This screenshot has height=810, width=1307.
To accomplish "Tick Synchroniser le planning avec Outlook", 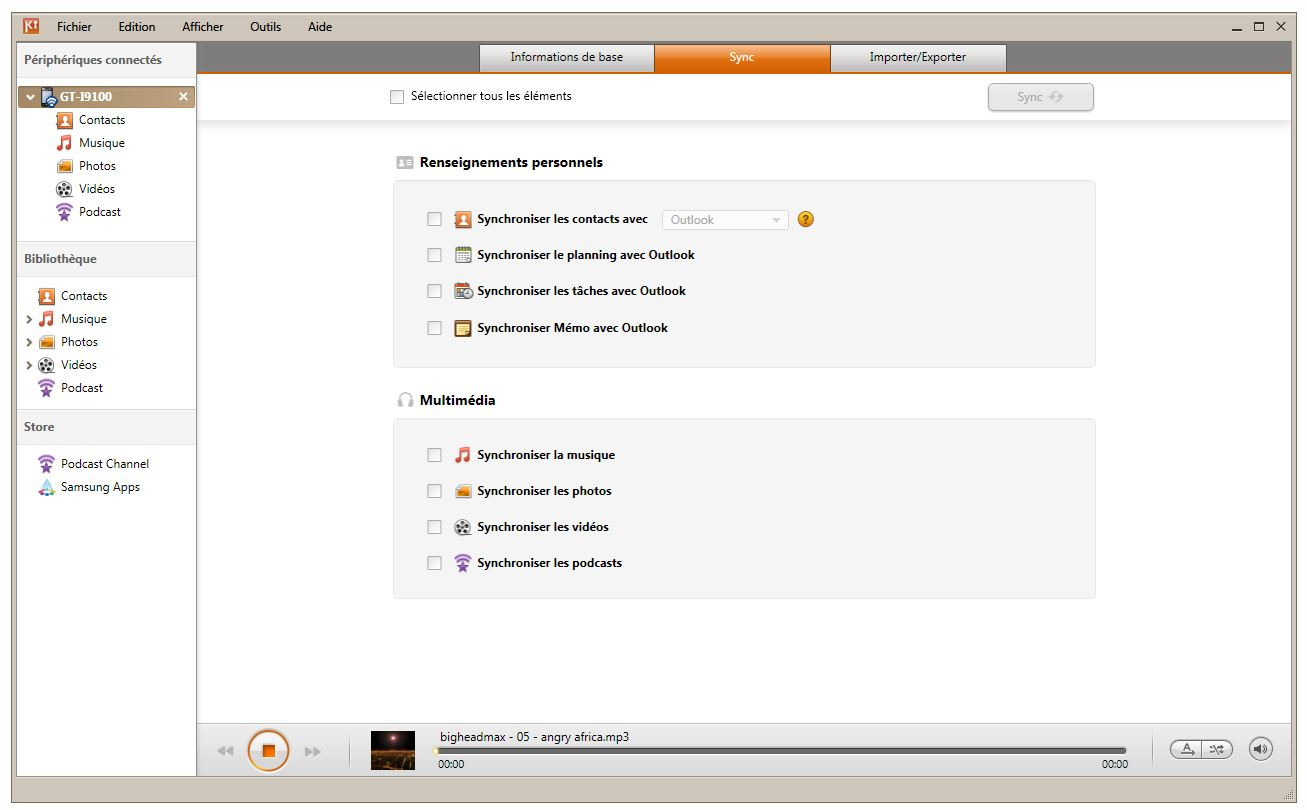I will (434, 255).
